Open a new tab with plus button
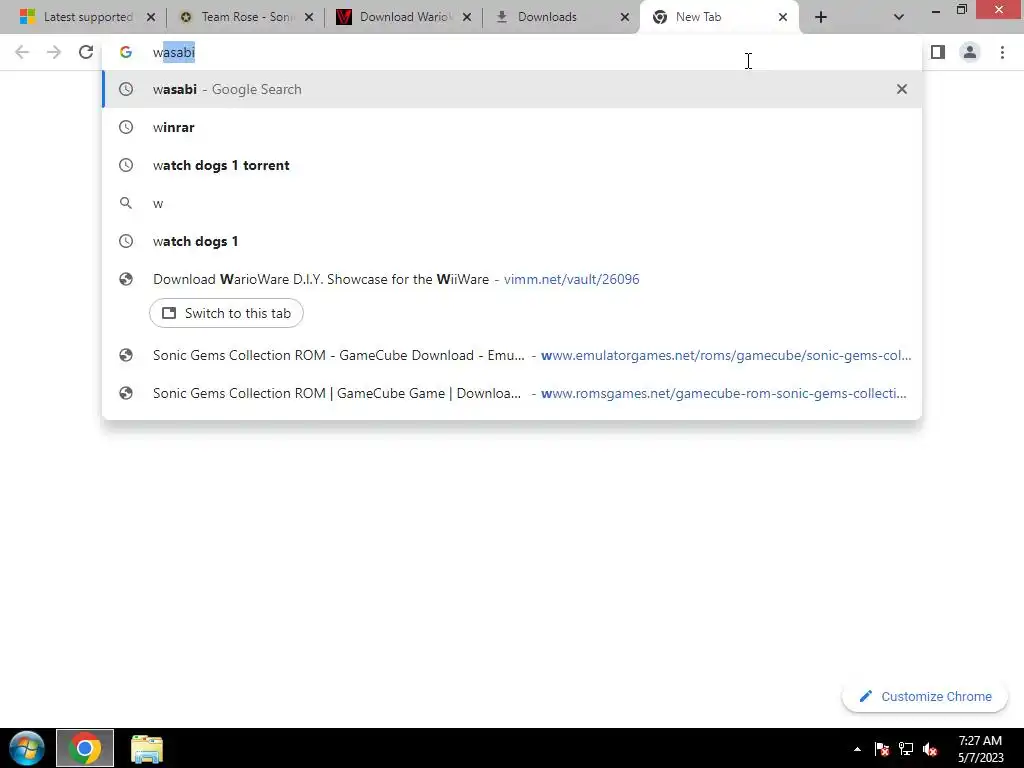The width and height of the screenshot is (1024, 768). [821, 17]
